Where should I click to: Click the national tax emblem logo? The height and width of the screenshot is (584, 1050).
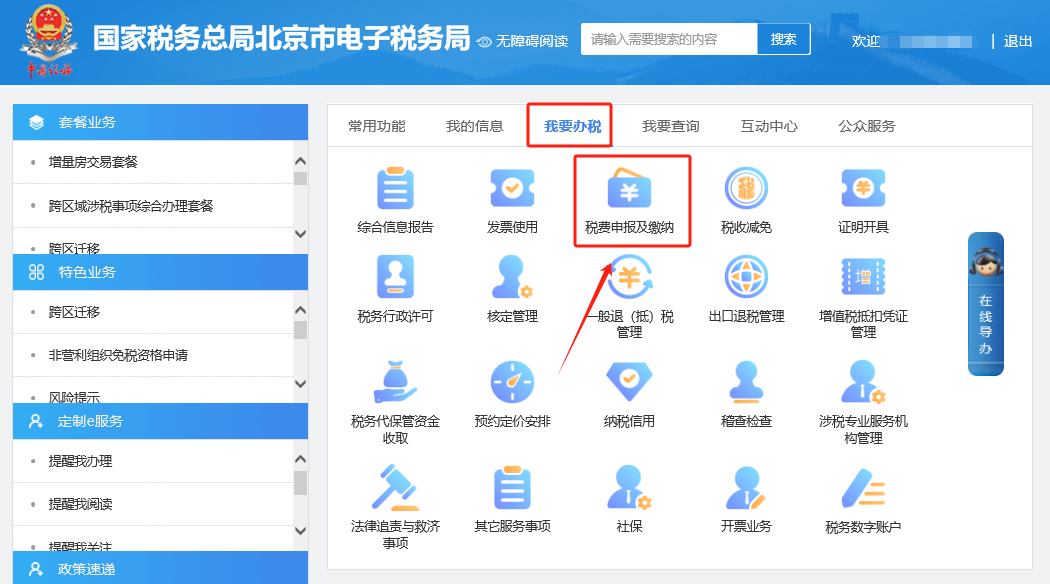(49, 40)
